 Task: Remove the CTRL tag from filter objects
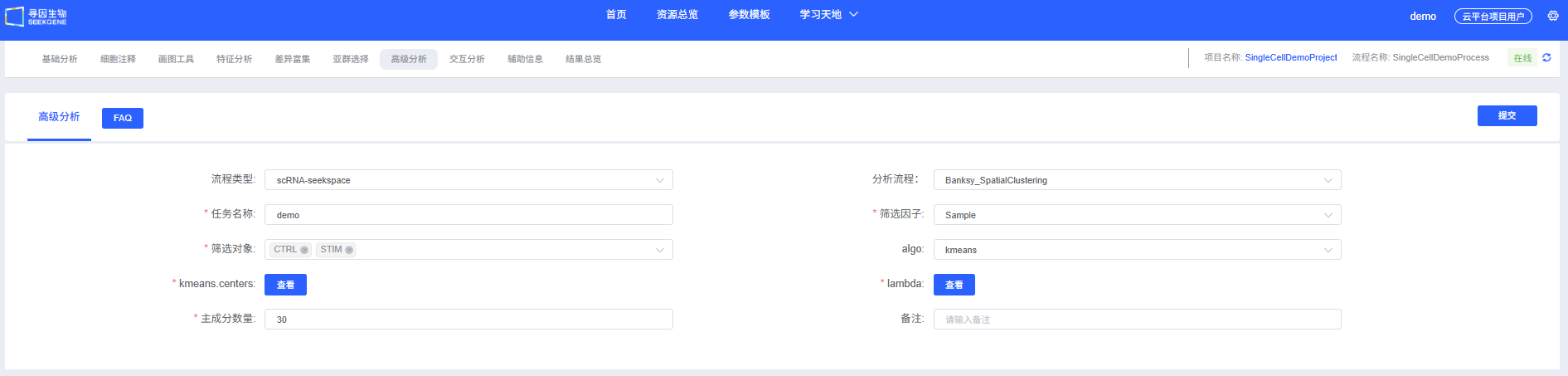click(304, 250)
